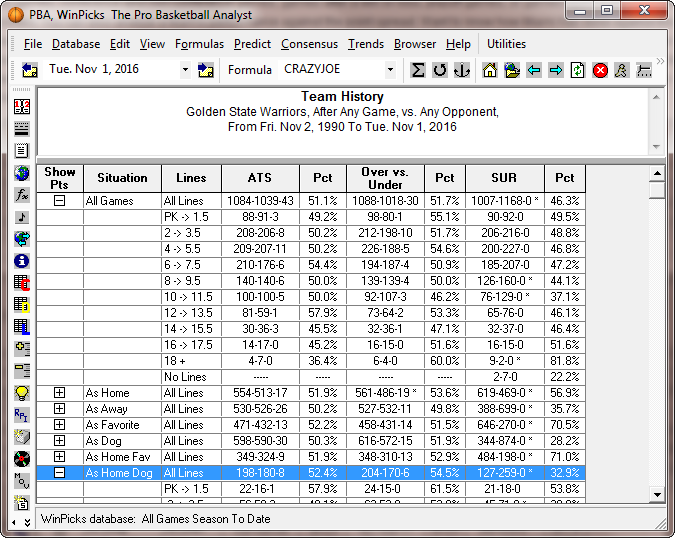The image size is (675, 538).
Task: Open the notepad sidebar icon
Action: point(22,150)
